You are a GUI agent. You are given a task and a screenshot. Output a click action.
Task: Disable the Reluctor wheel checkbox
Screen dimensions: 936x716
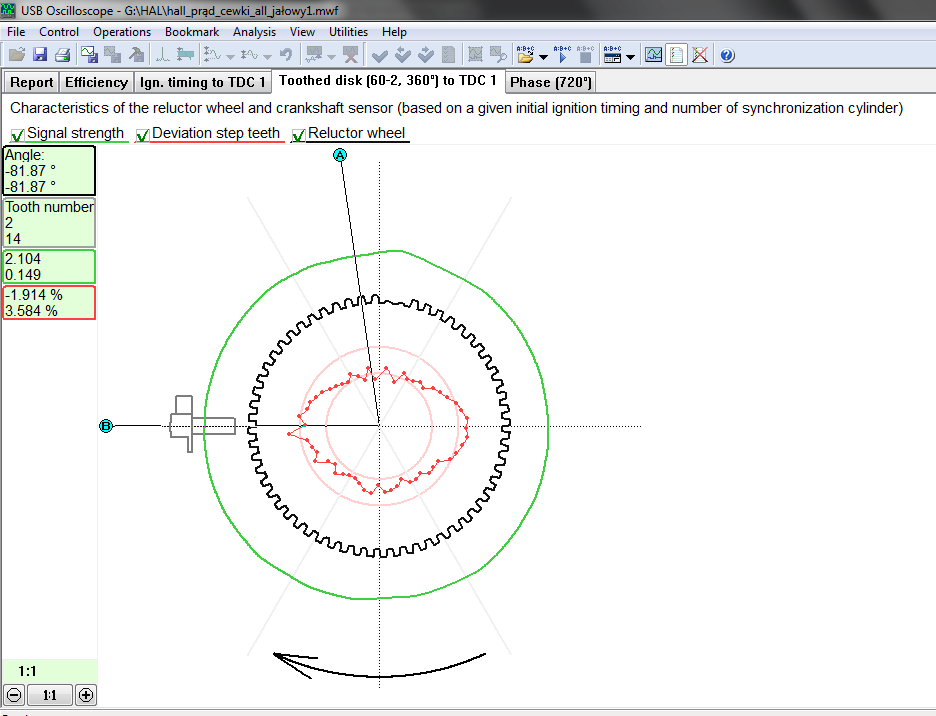pos(299,135)
